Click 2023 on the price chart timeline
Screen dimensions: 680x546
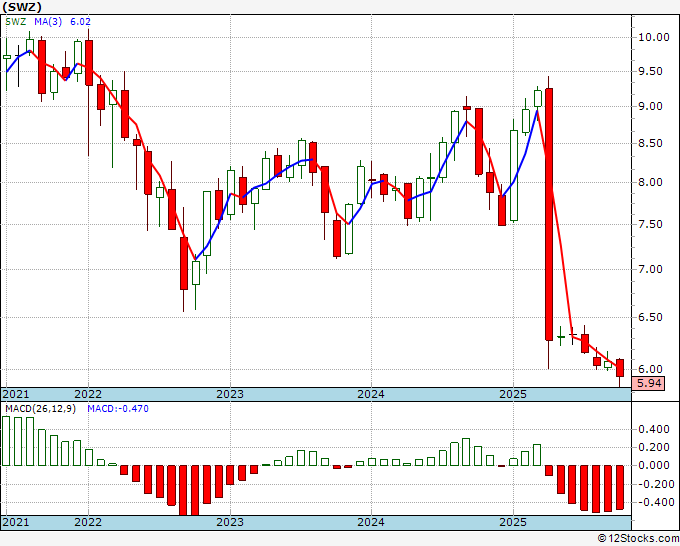pyautogui.click(x=230, y=394)
